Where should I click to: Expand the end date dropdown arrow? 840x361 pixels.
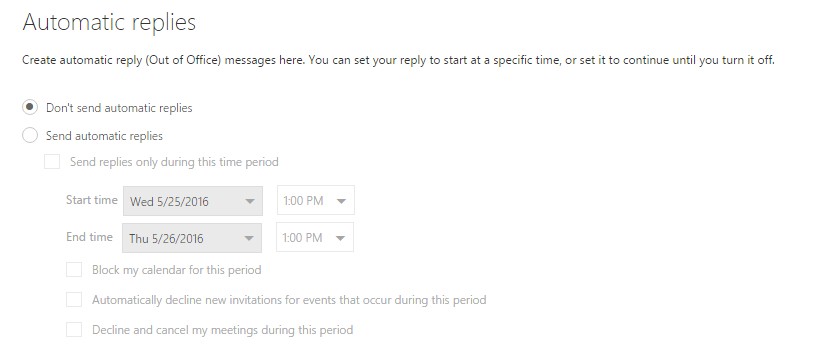point(249,238)
